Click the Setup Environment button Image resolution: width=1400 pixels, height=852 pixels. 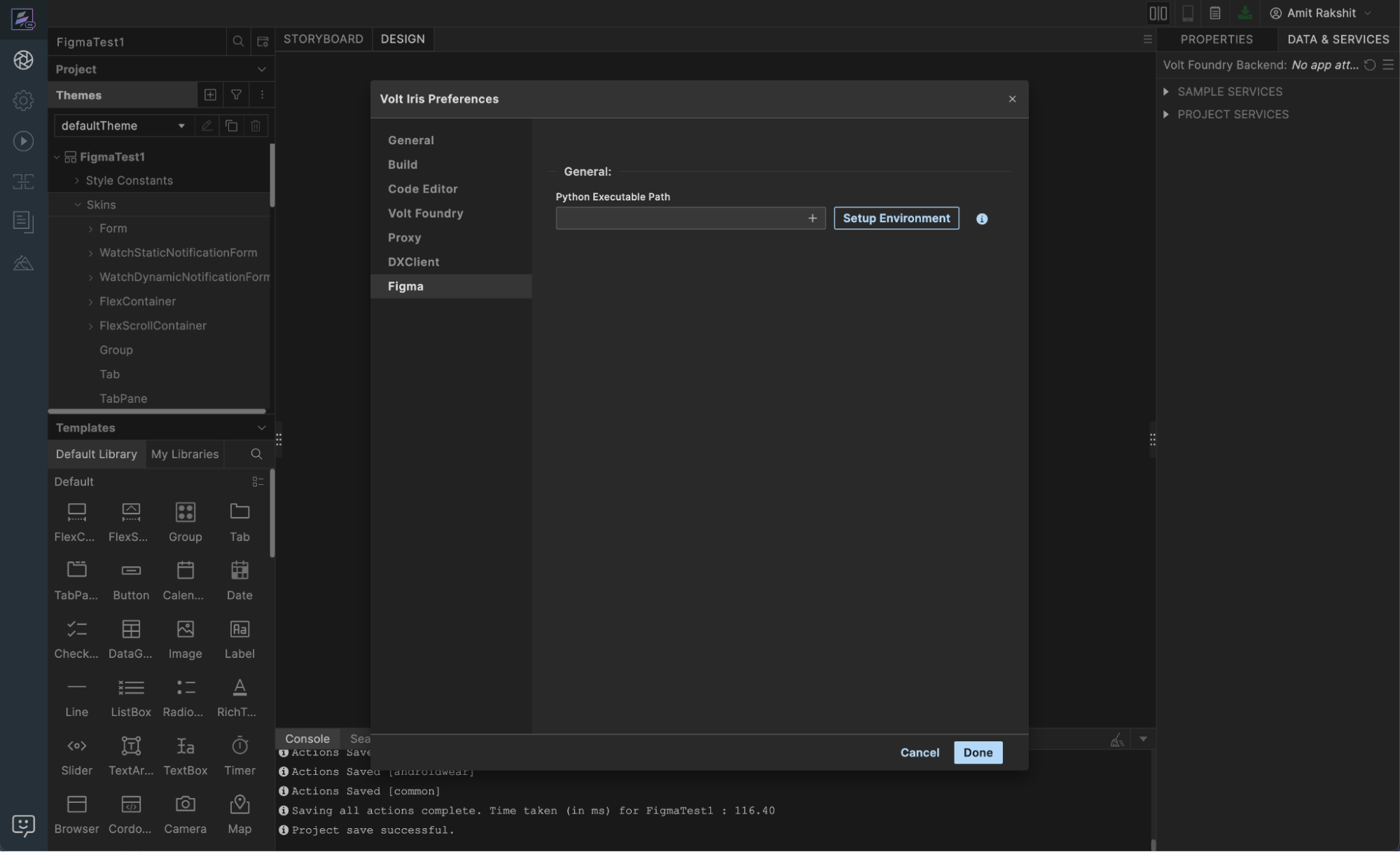coord(896,218)
